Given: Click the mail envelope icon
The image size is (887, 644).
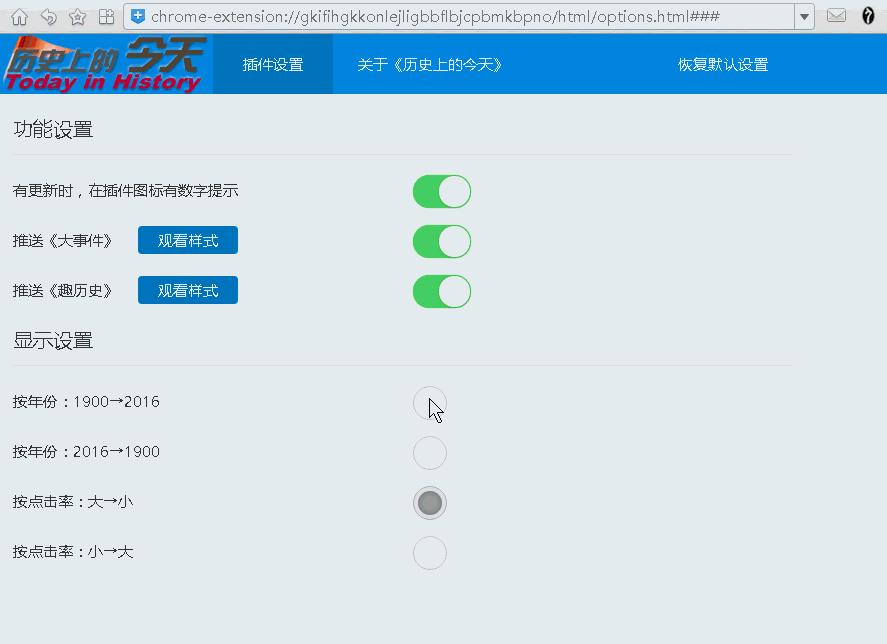Looking at the screenshot, I should pyautogui.click(x=836, y=16).
